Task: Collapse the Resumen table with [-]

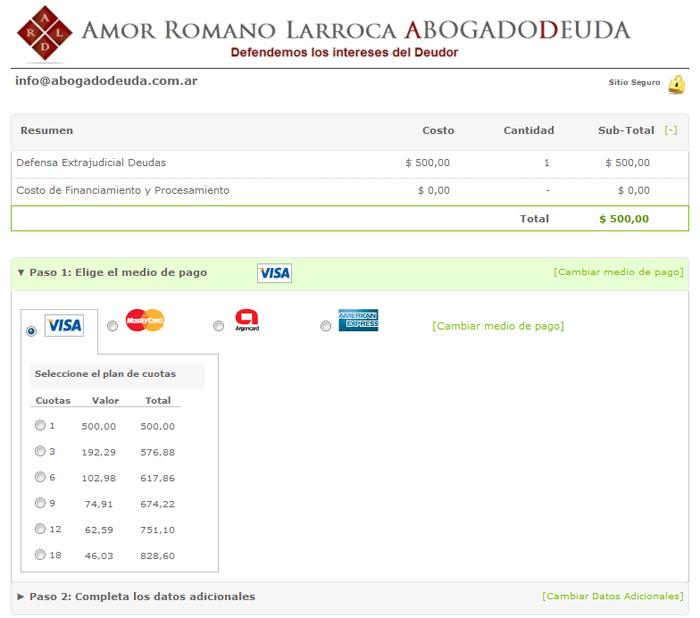Action: [670, 130]
